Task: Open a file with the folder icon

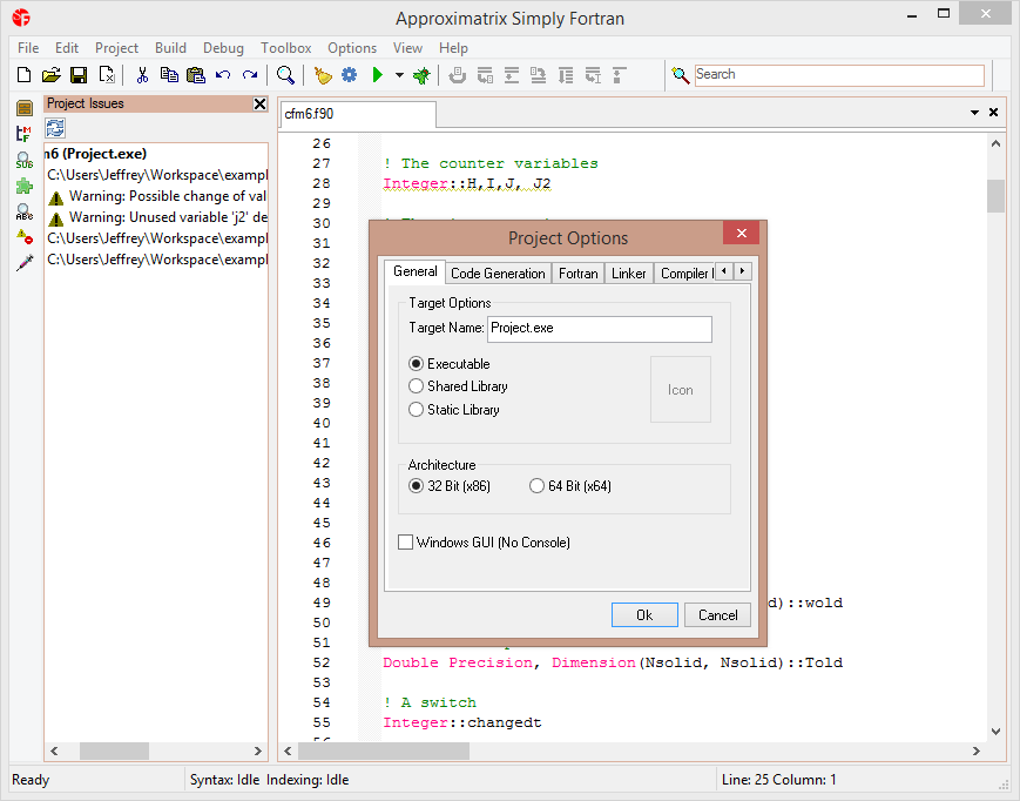Action: tap(51, 75)
